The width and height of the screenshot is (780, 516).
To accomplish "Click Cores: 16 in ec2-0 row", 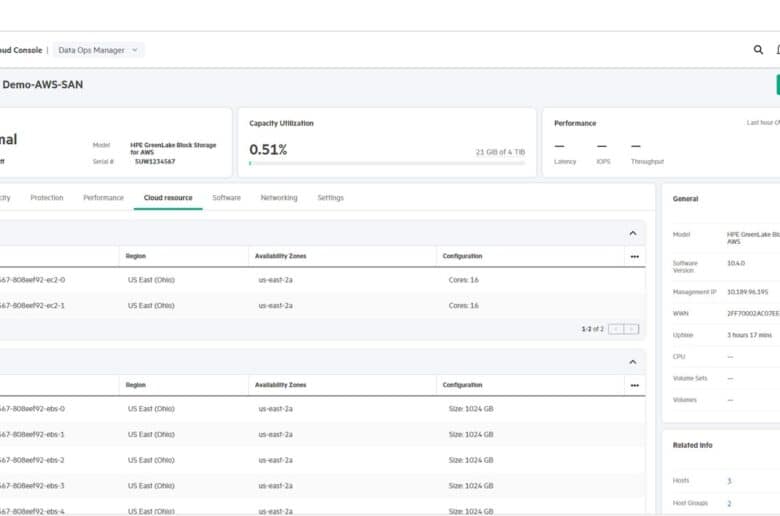I will coord(463,280).
